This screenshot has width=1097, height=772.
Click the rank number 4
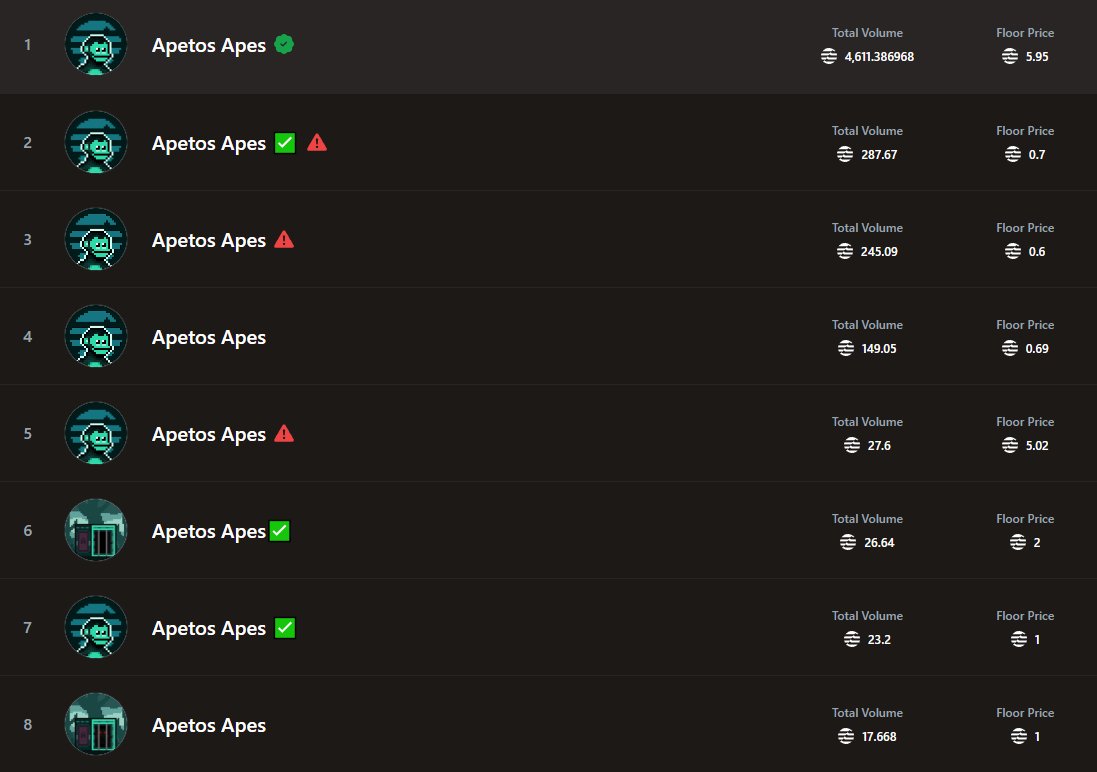[x=27, y=337]
